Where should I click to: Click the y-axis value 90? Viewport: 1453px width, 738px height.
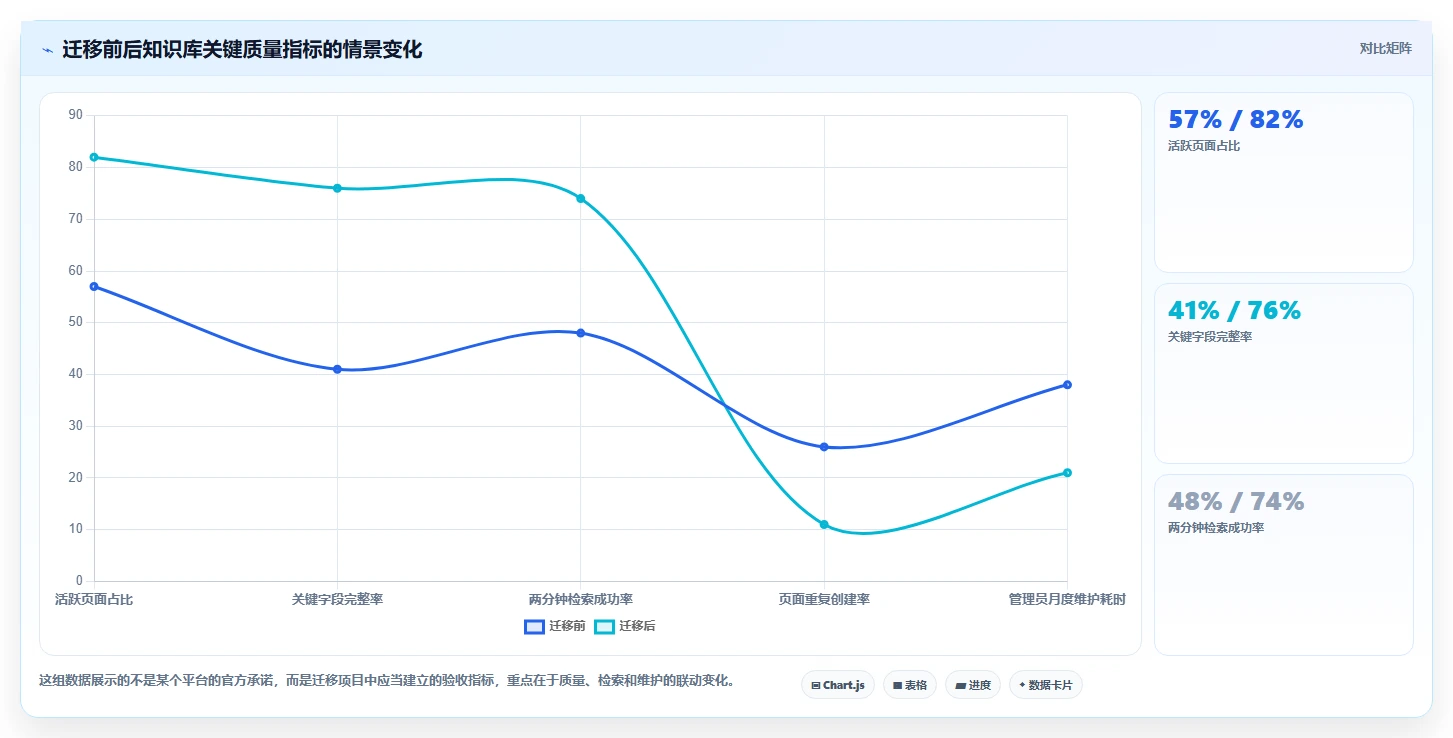(76, 115)
